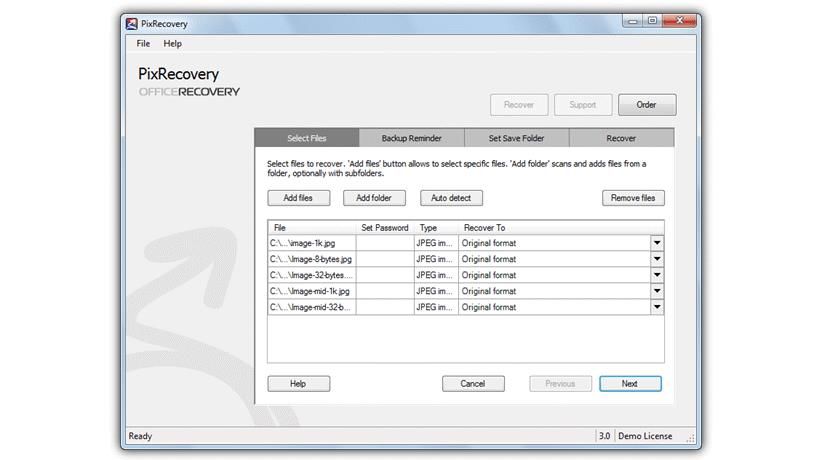The image size is (830, 460).
Task: Click the Cancel button
Action: (x=473, y=383)
